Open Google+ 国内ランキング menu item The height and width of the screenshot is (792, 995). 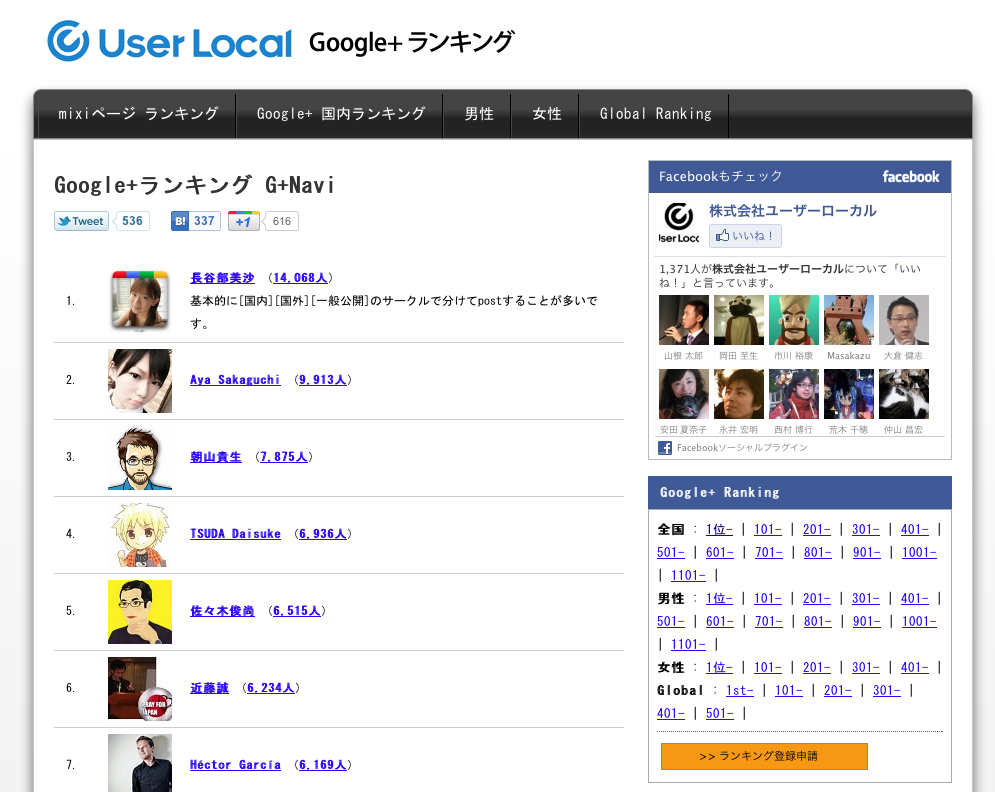click(x=340, y=114)
